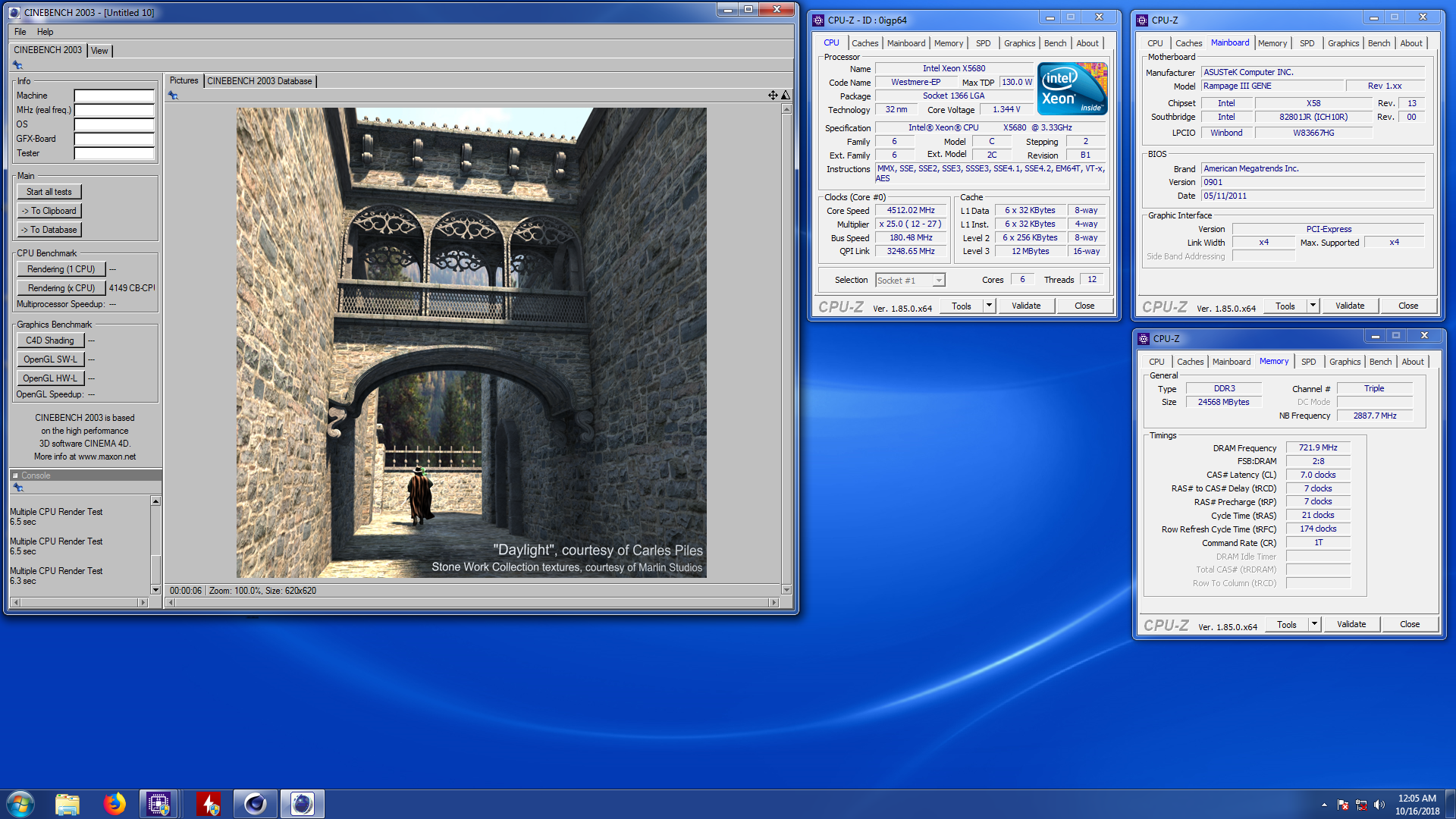Click the pin icon below Pictures tab
The image size is (1456, 819).
173,96
